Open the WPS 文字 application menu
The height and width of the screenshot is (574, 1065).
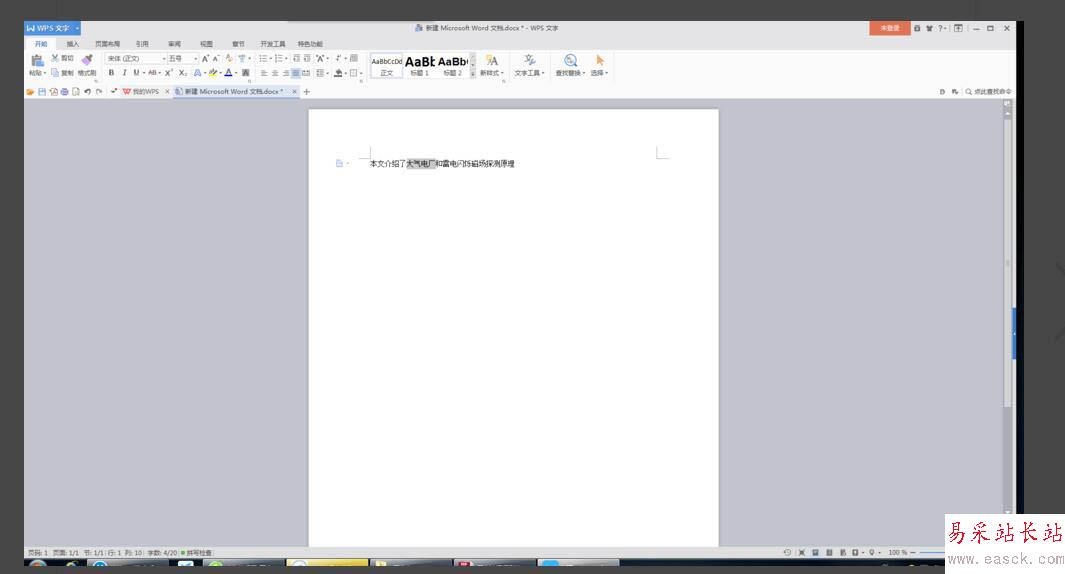click(52, 28)
